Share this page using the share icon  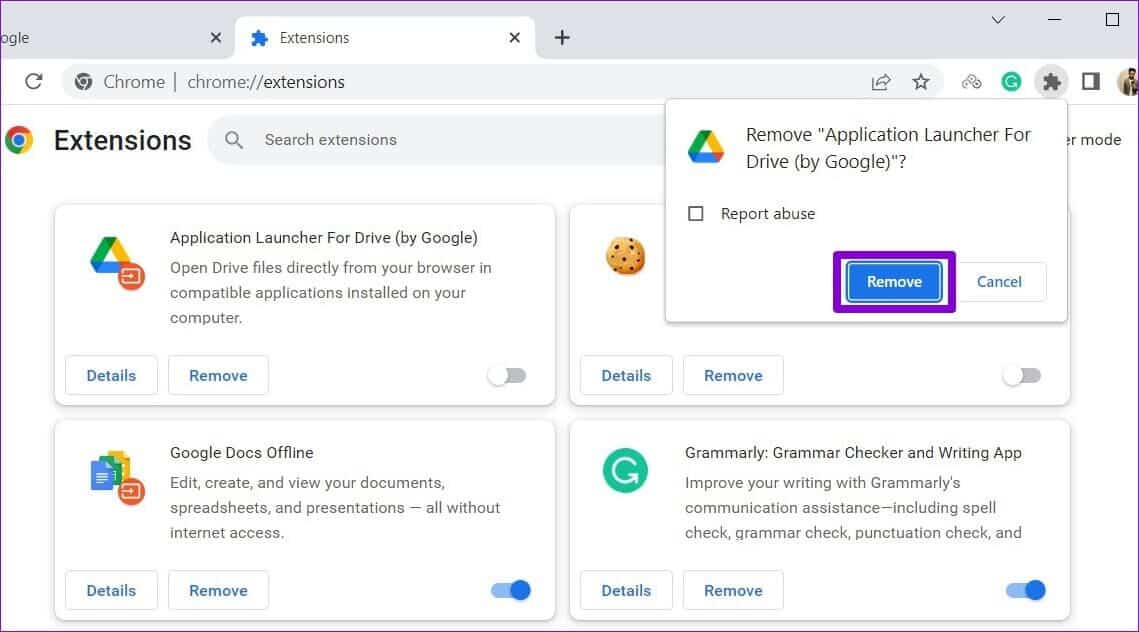tap(880, 81)
